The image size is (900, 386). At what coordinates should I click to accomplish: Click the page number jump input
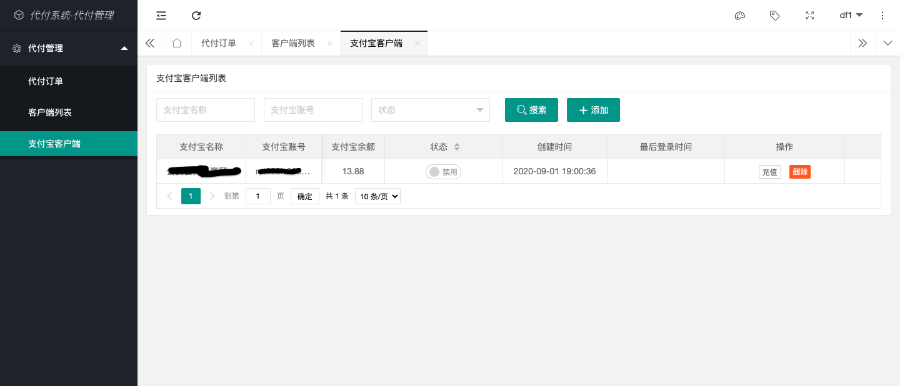coord(258,196)
